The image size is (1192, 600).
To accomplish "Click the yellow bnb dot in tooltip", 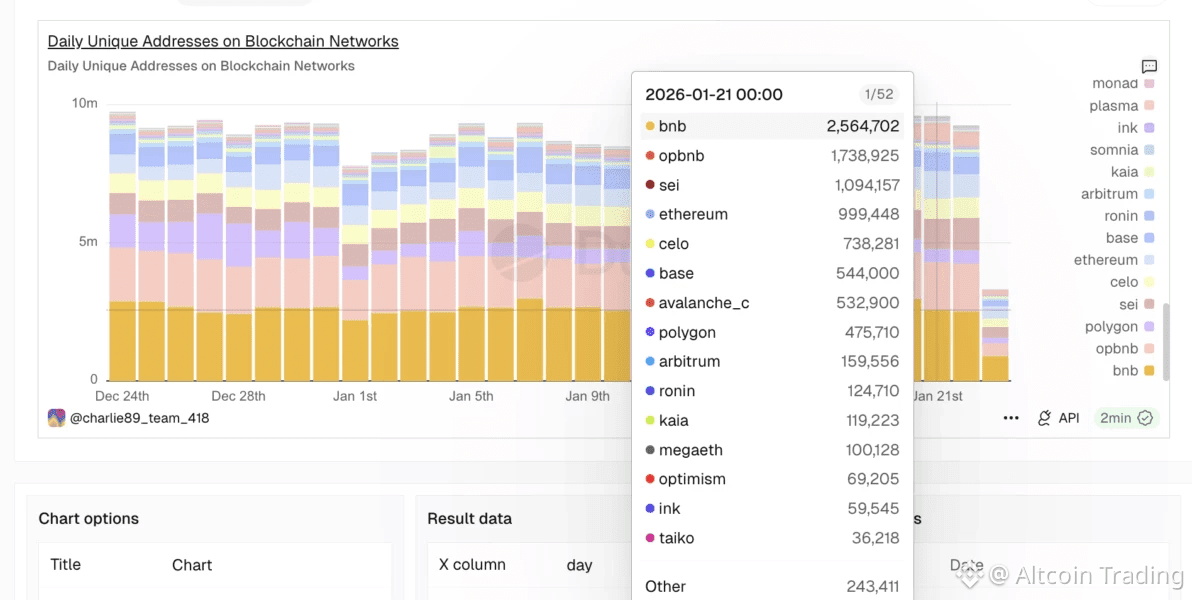I will tap(650, 127).
